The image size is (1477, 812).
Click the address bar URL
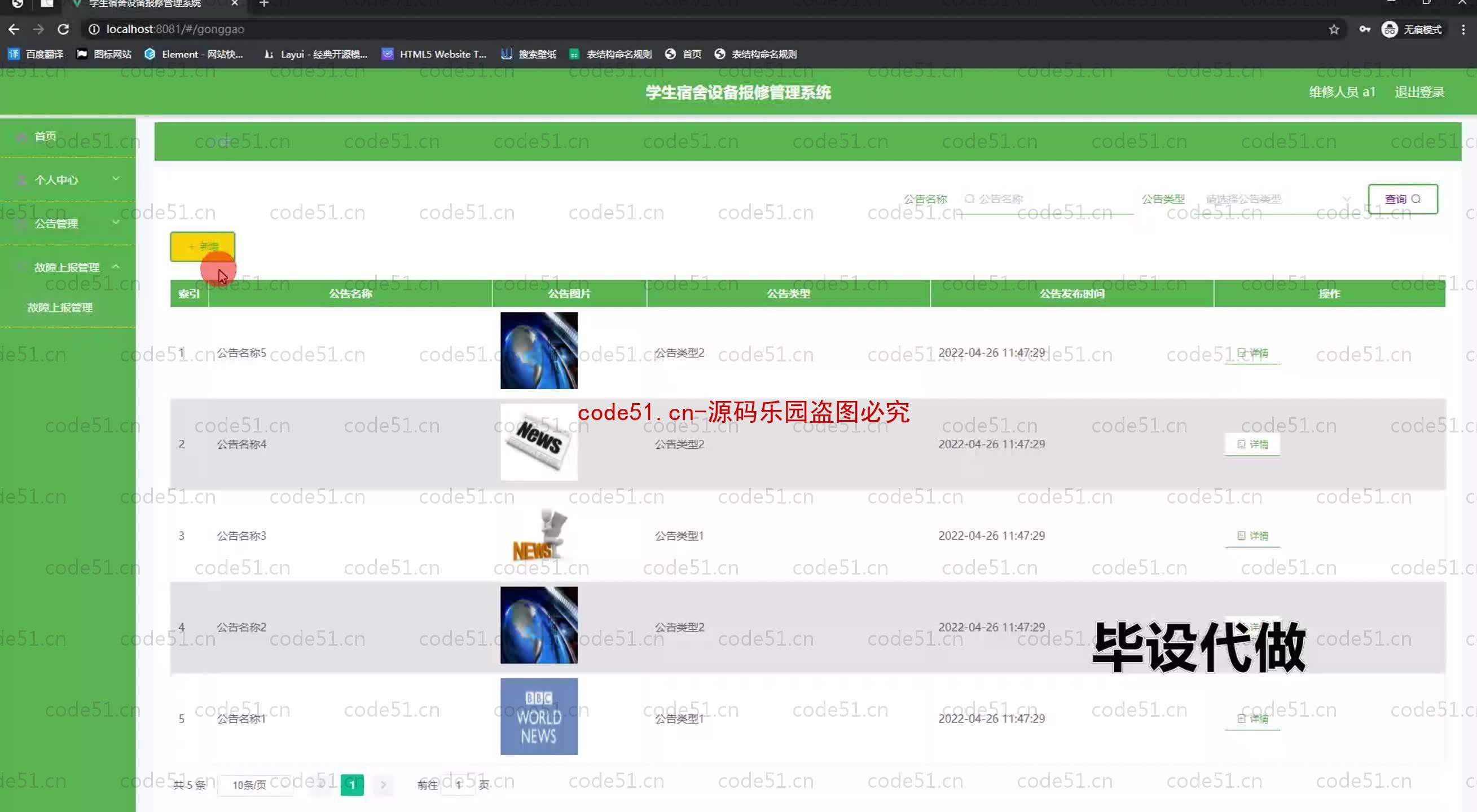pyautogui.click(x=175, y=29)
